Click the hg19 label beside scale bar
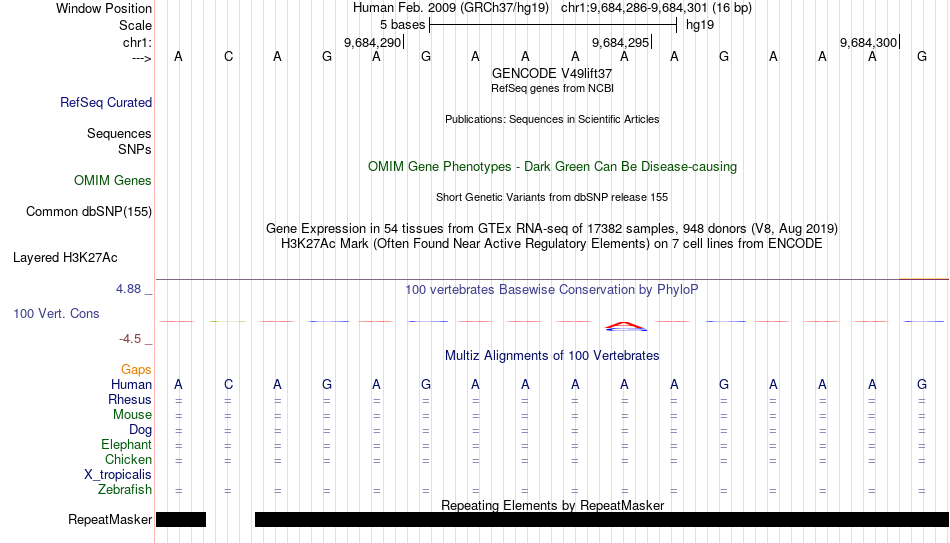 [x=700, y=25]
